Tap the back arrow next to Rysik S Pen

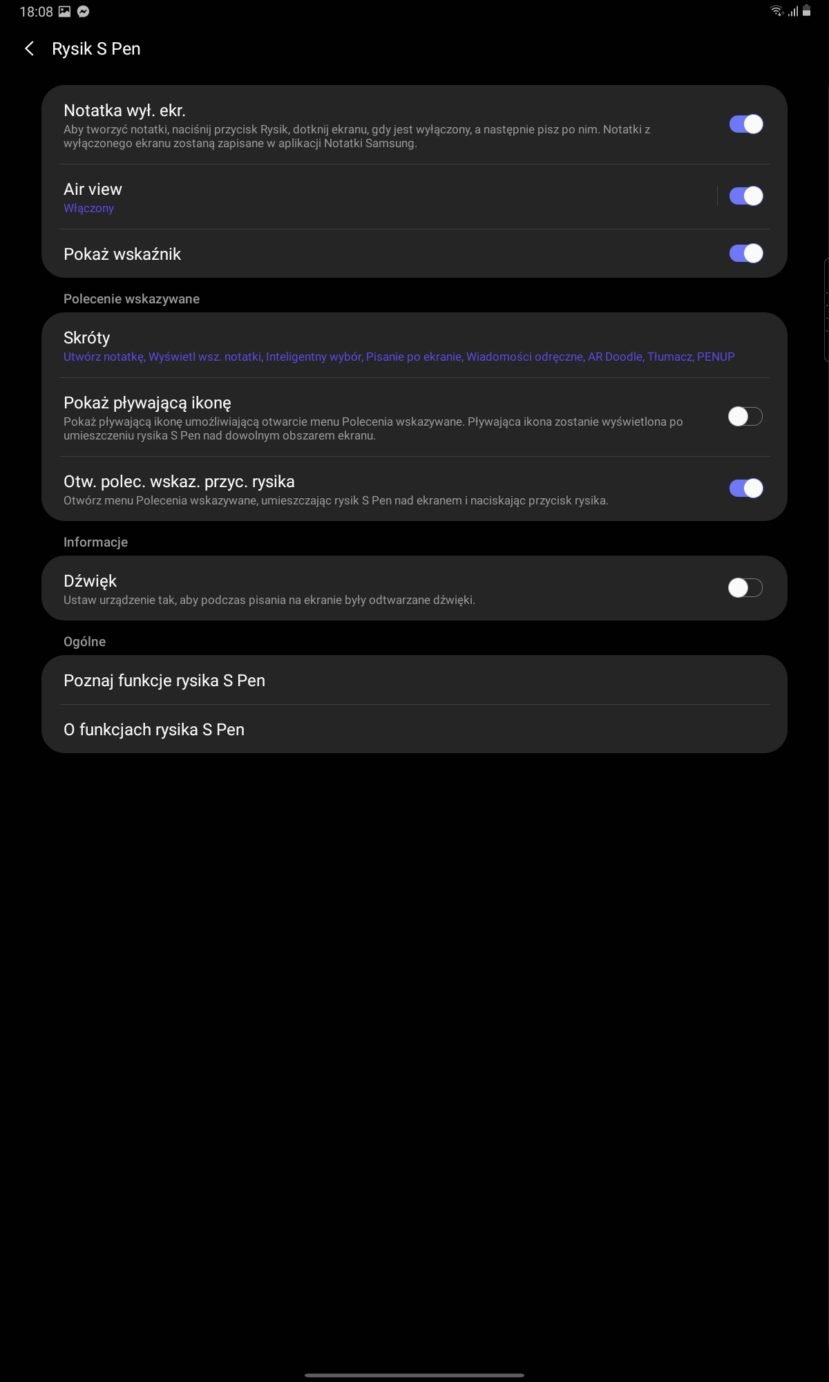[x=29, y=49]
